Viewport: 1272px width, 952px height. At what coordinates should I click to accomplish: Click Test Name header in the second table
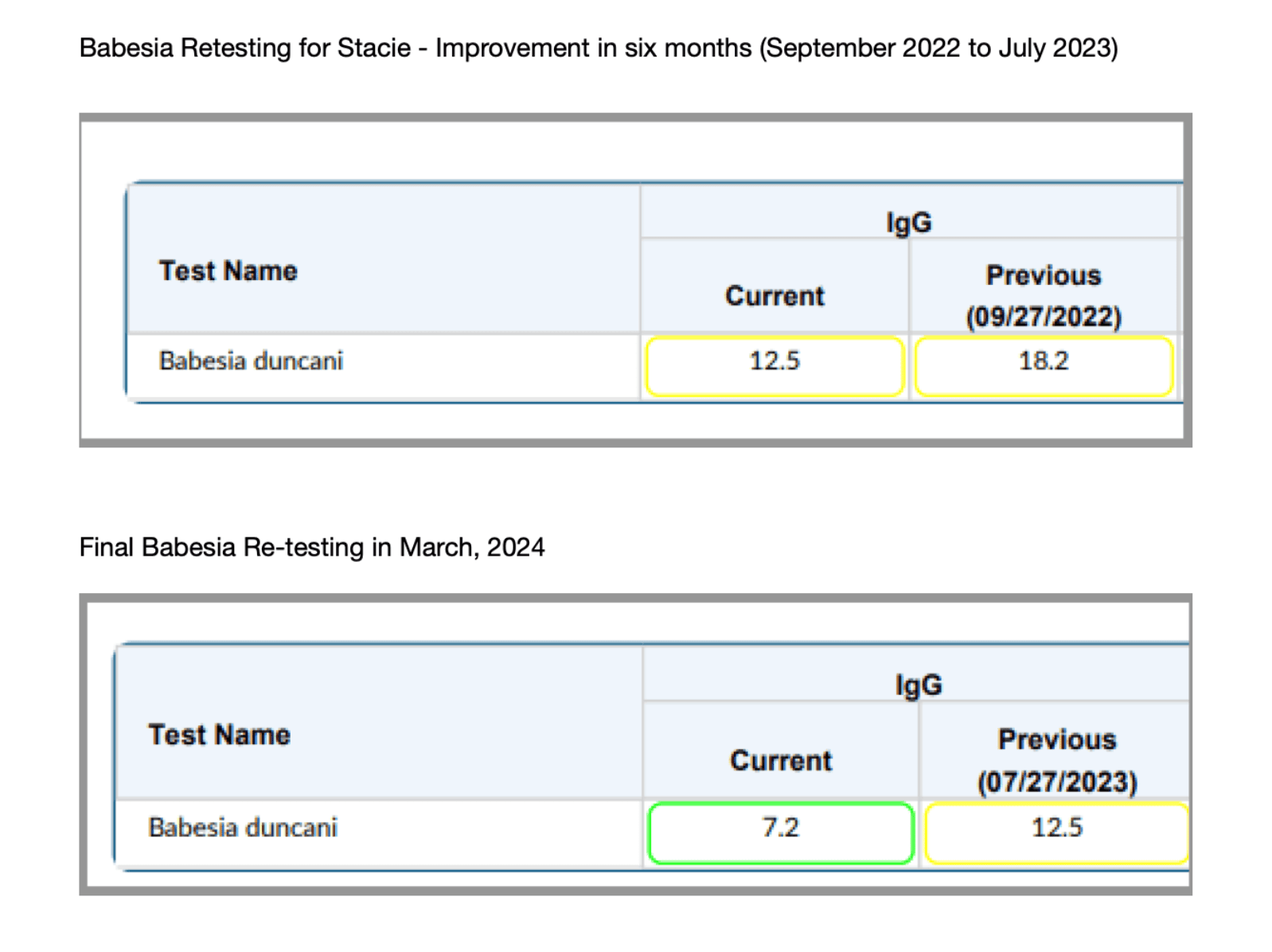219,735
